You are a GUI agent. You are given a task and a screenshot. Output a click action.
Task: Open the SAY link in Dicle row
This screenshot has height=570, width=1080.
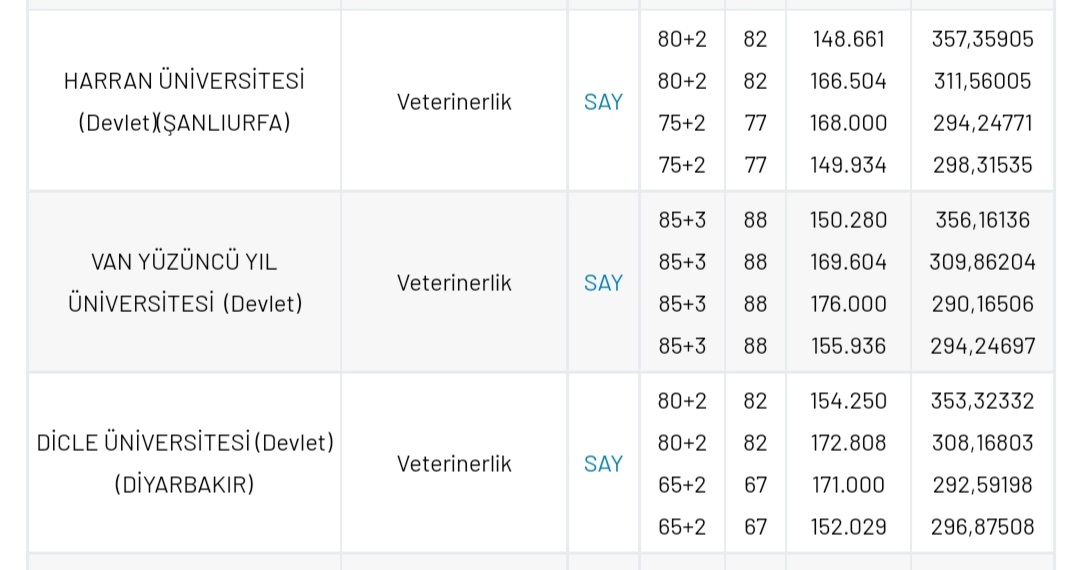[603, 464]
